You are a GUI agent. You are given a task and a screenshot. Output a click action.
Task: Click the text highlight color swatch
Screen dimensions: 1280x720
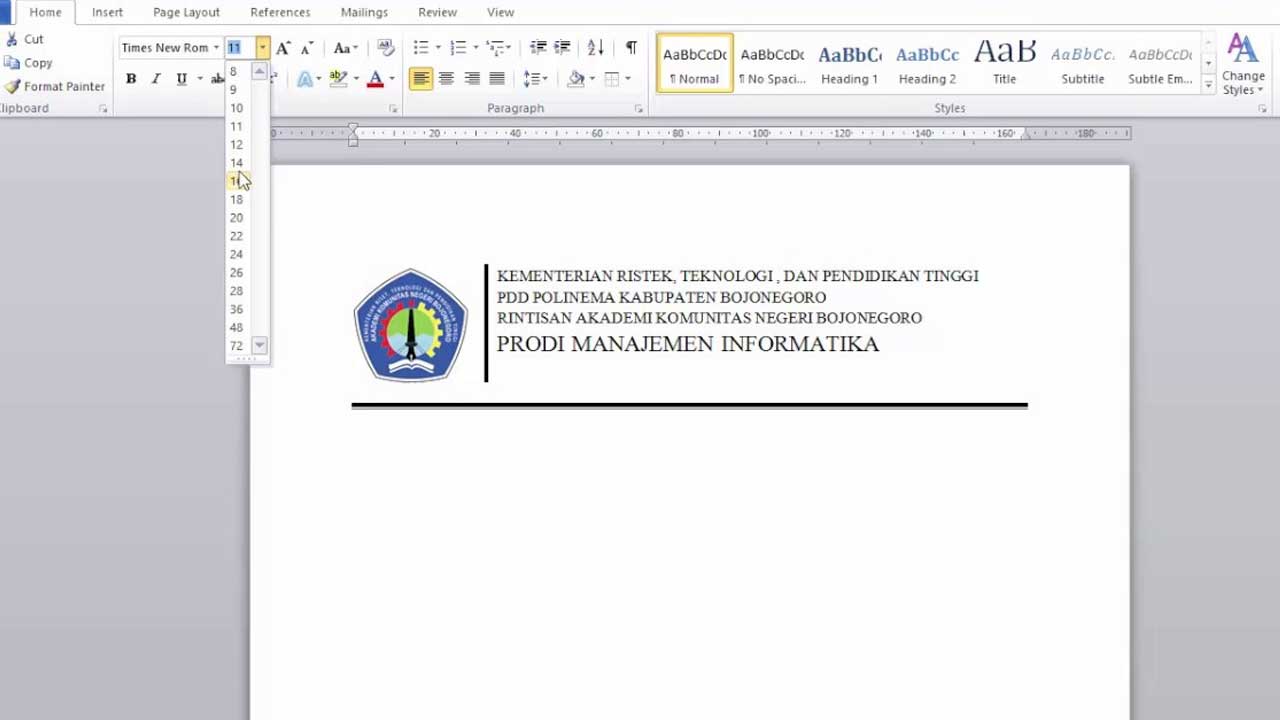pyautogui.click(x=338, y=79)
